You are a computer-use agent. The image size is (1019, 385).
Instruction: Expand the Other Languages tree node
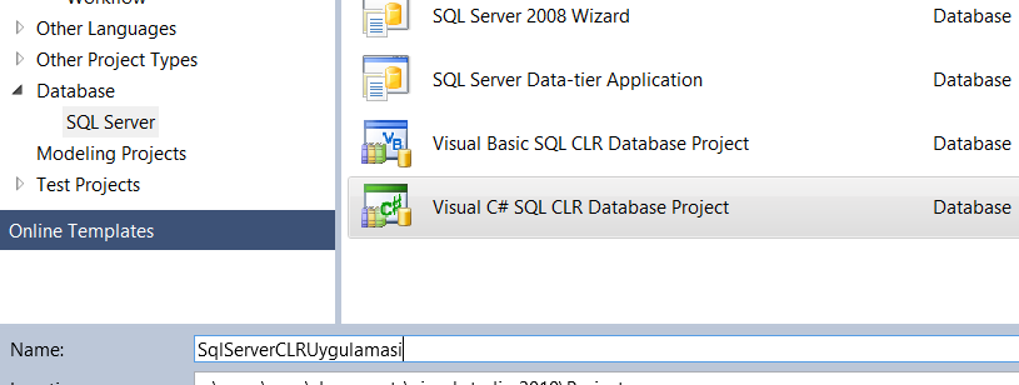(x=19, y=28)
